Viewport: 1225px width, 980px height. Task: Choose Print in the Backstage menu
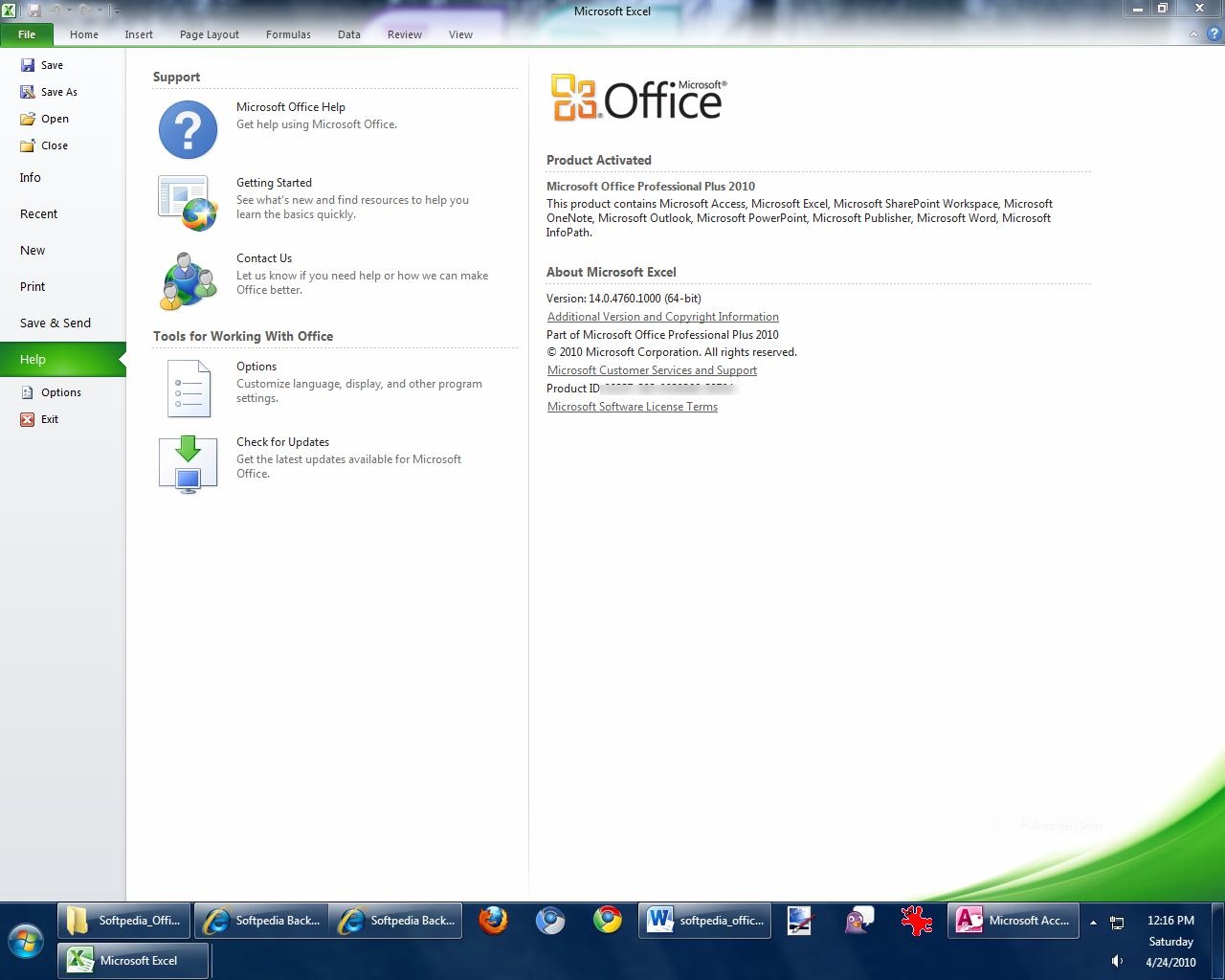click(x=62, y=287)
